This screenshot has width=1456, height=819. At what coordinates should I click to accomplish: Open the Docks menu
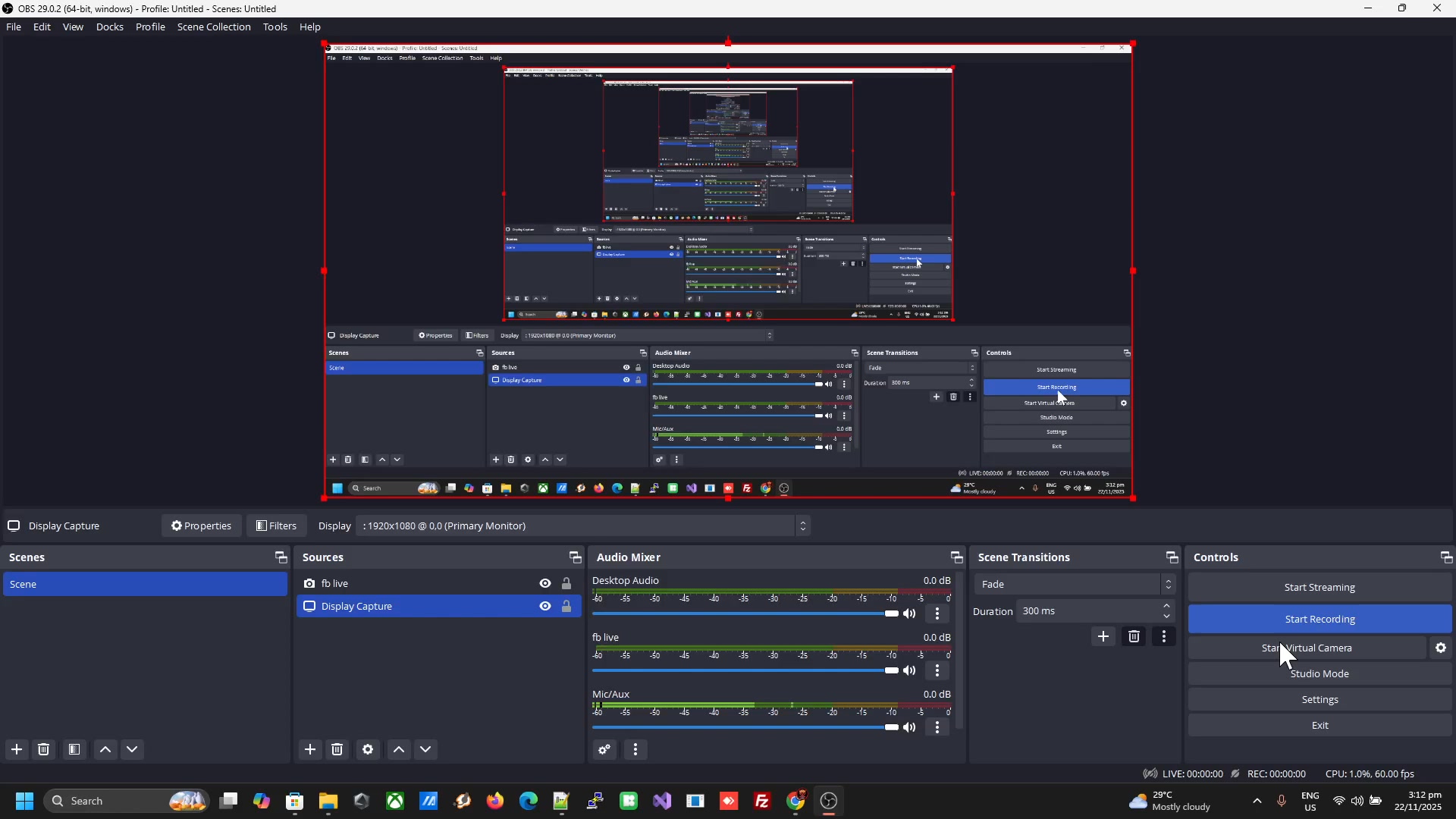click(109, 27)
